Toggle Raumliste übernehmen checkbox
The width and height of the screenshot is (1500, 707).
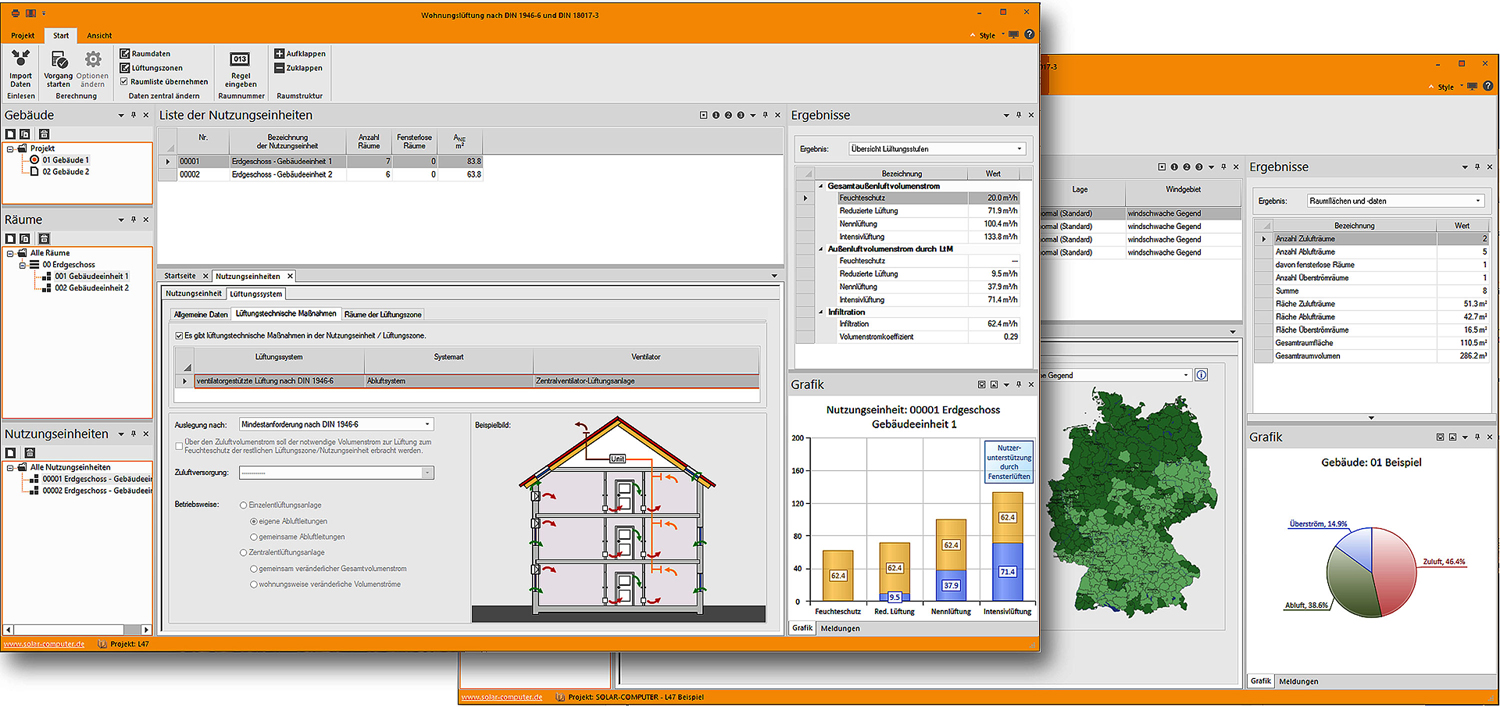coord(124,81)
